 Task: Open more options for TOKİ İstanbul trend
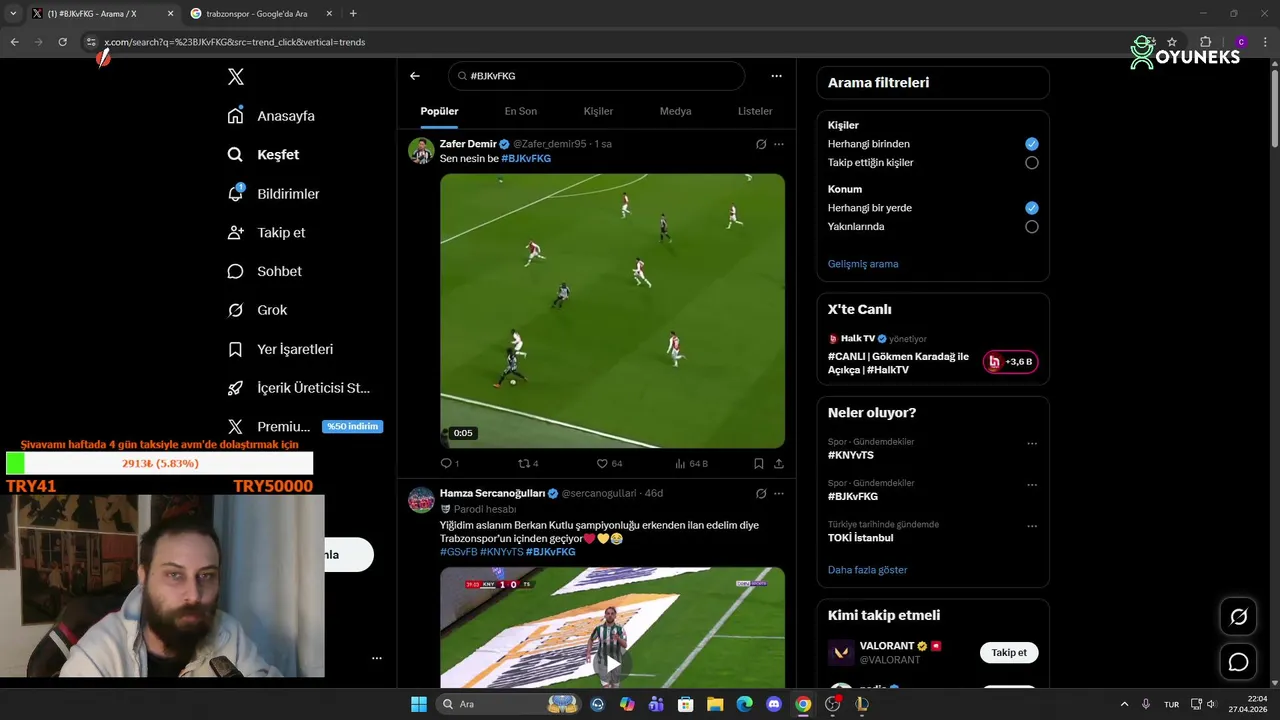click(x=1032, y=527)
